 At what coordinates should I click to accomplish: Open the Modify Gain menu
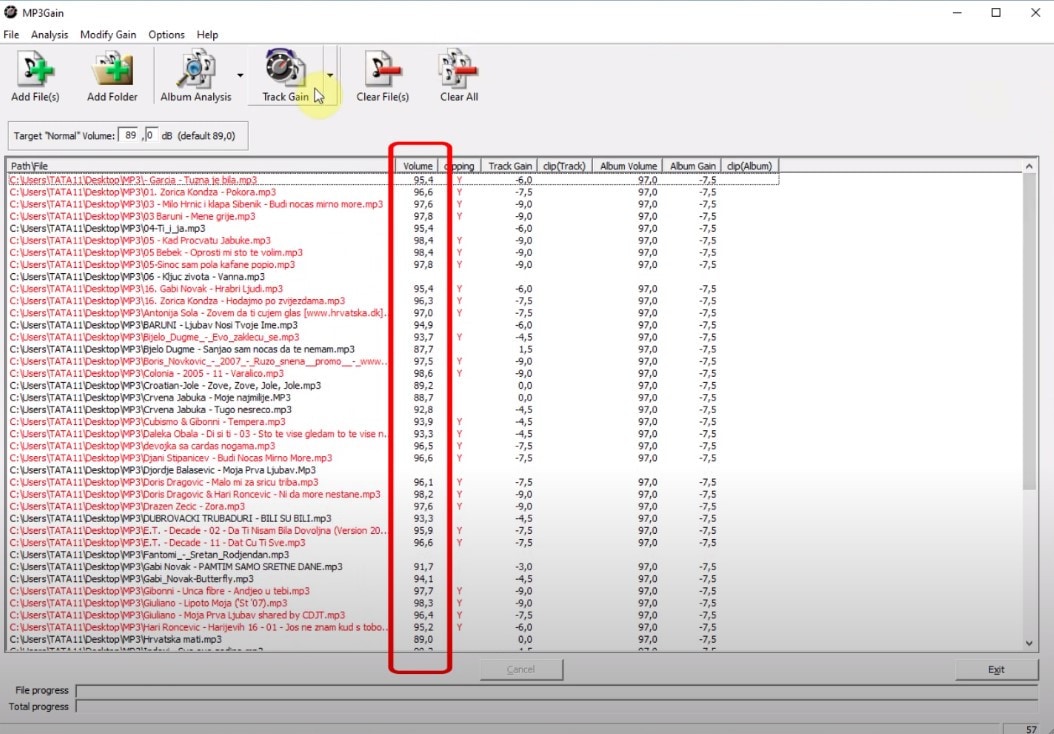108,34
